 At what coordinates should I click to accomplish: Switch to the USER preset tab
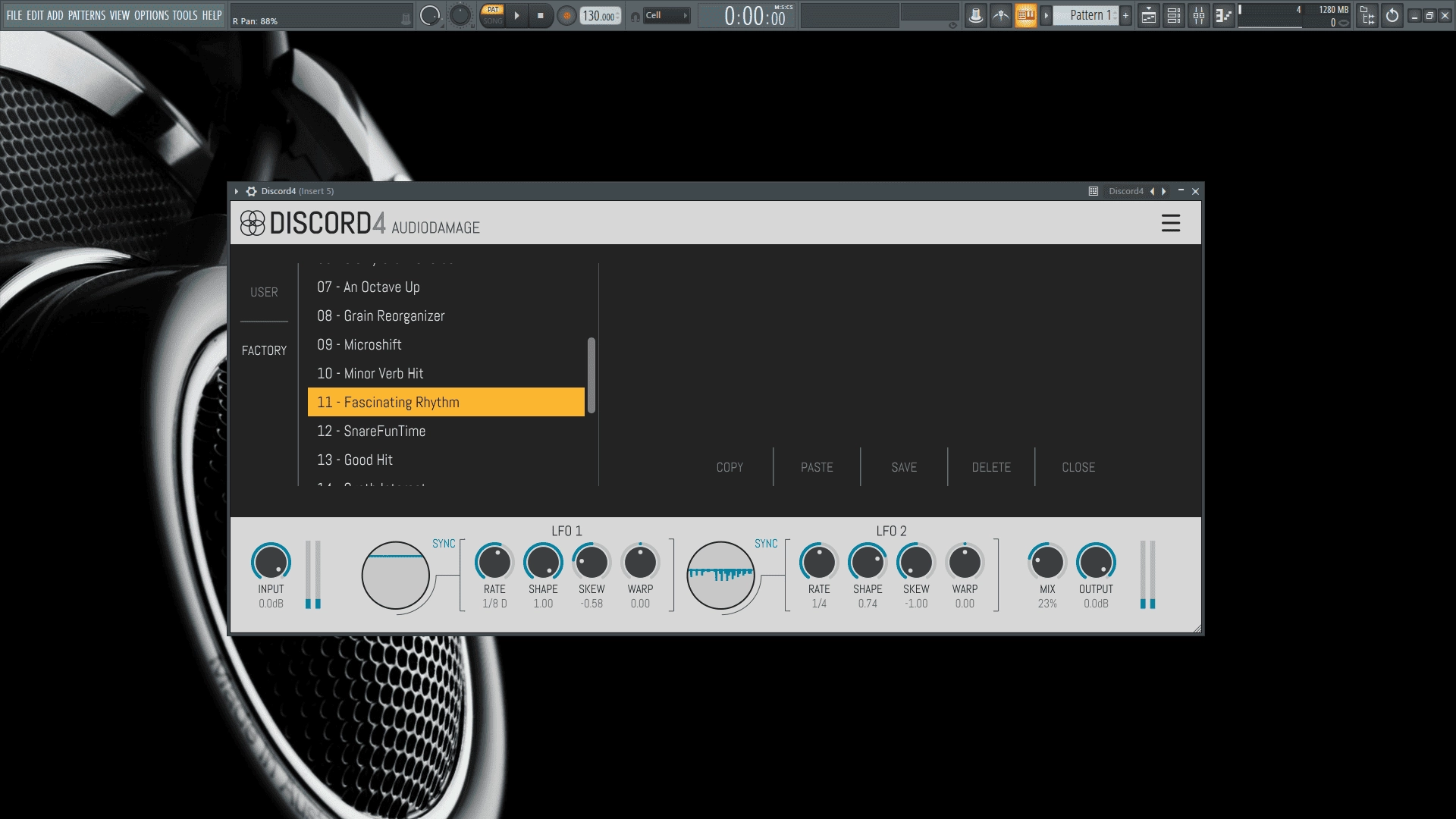(x=264, y=292)
